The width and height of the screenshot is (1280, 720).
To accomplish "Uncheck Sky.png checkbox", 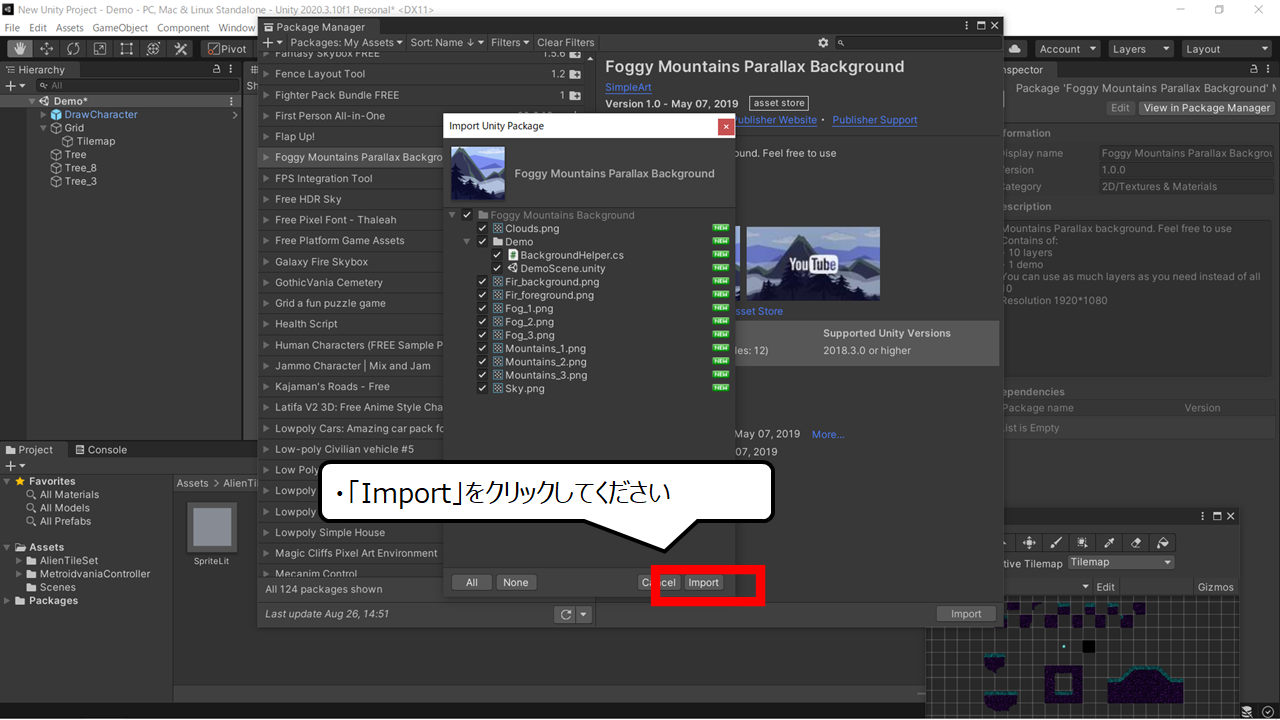I will (x=483, y=388).
